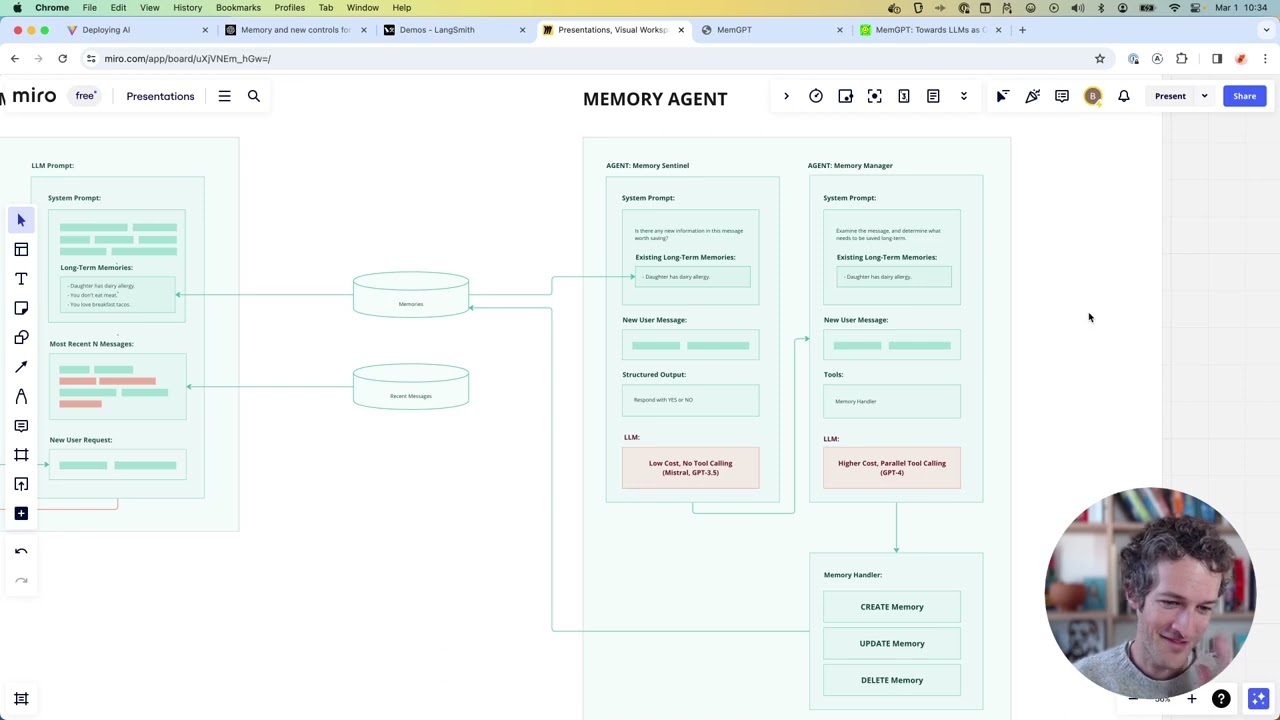Zoom in with plus button
1280x720 pixels.
click(1191, 699)
